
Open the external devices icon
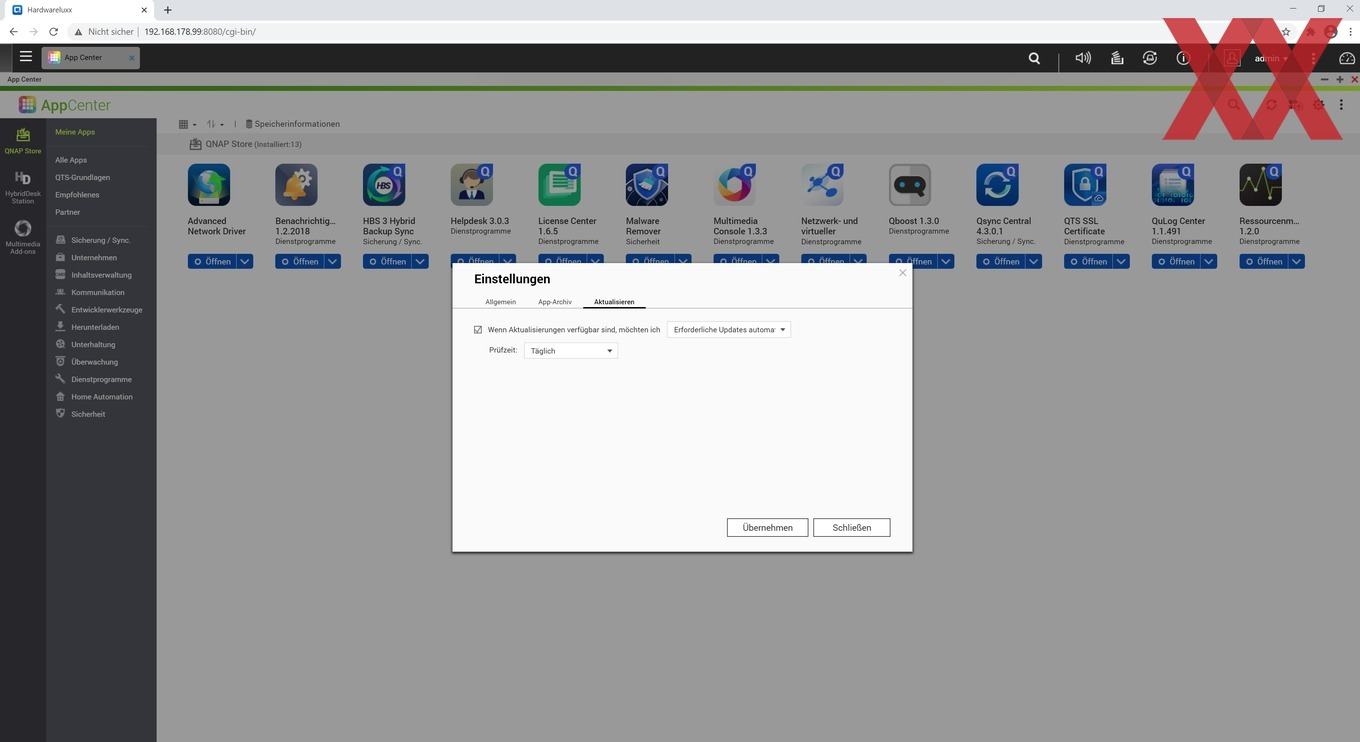click(1150, 58)
